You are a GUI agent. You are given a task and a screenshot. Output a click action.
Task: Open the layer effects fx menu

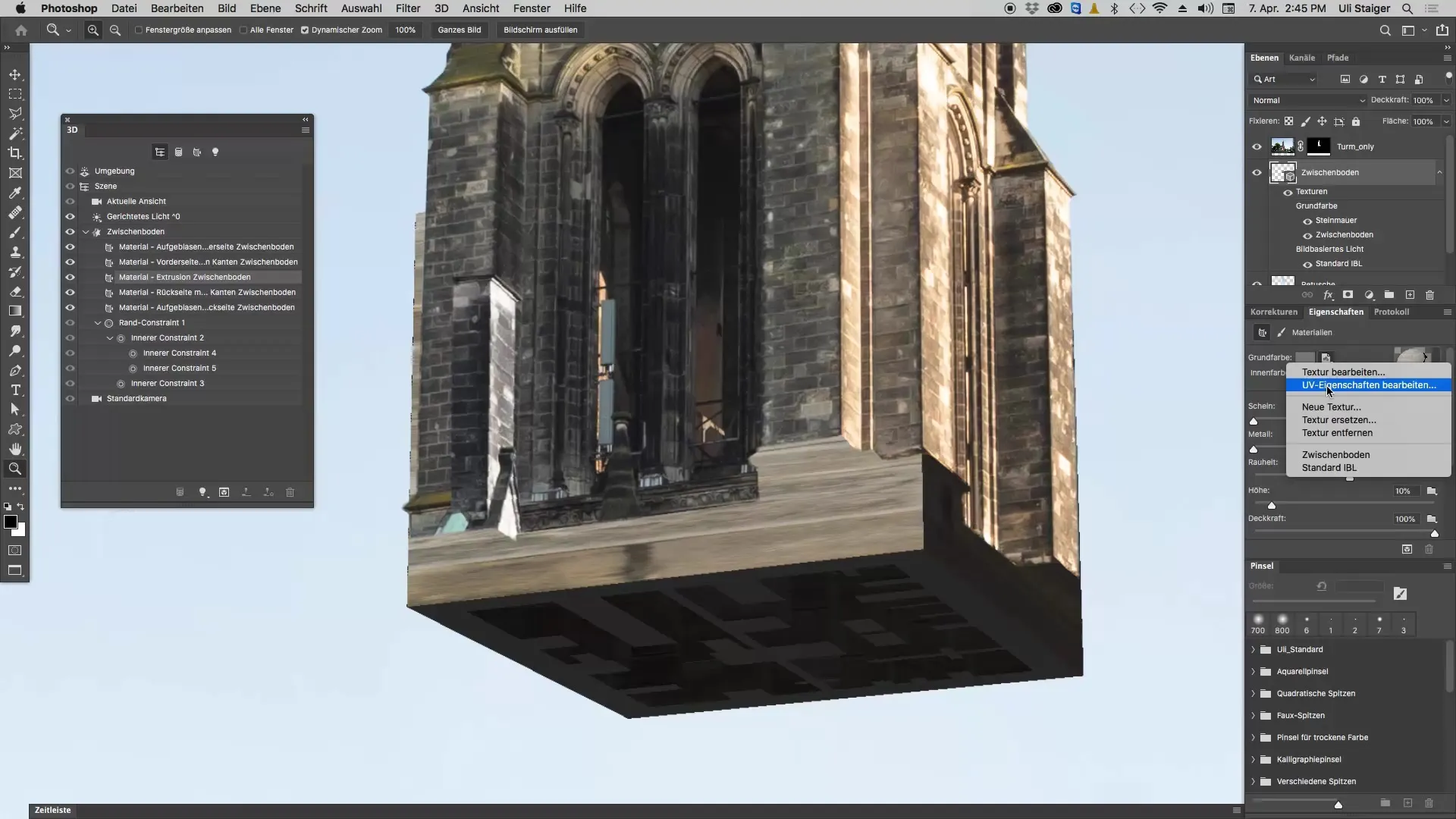1328,295
